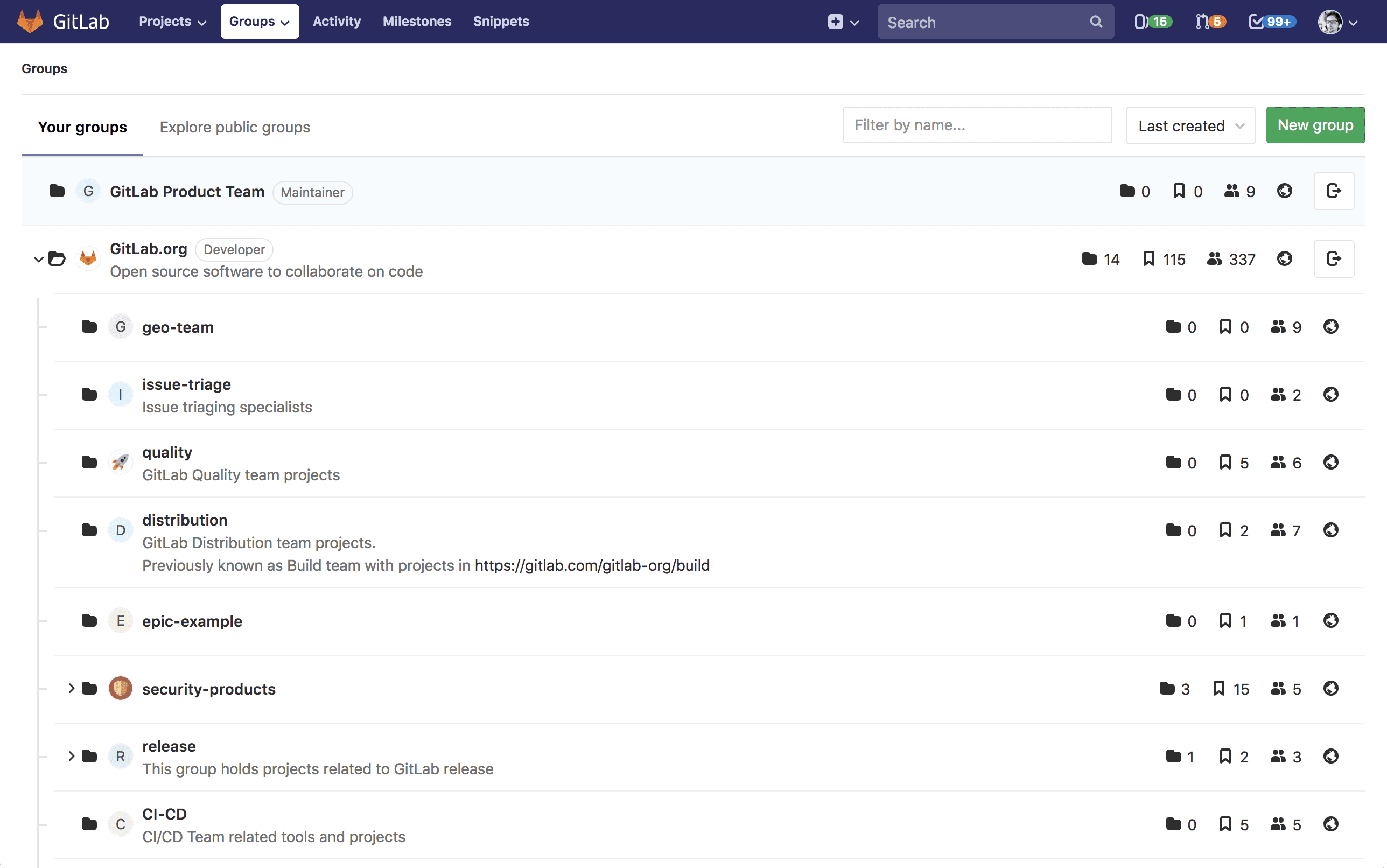Expand the release group tree item
Viewport: 1387px width, 868px height.
(x=70, y=756)
